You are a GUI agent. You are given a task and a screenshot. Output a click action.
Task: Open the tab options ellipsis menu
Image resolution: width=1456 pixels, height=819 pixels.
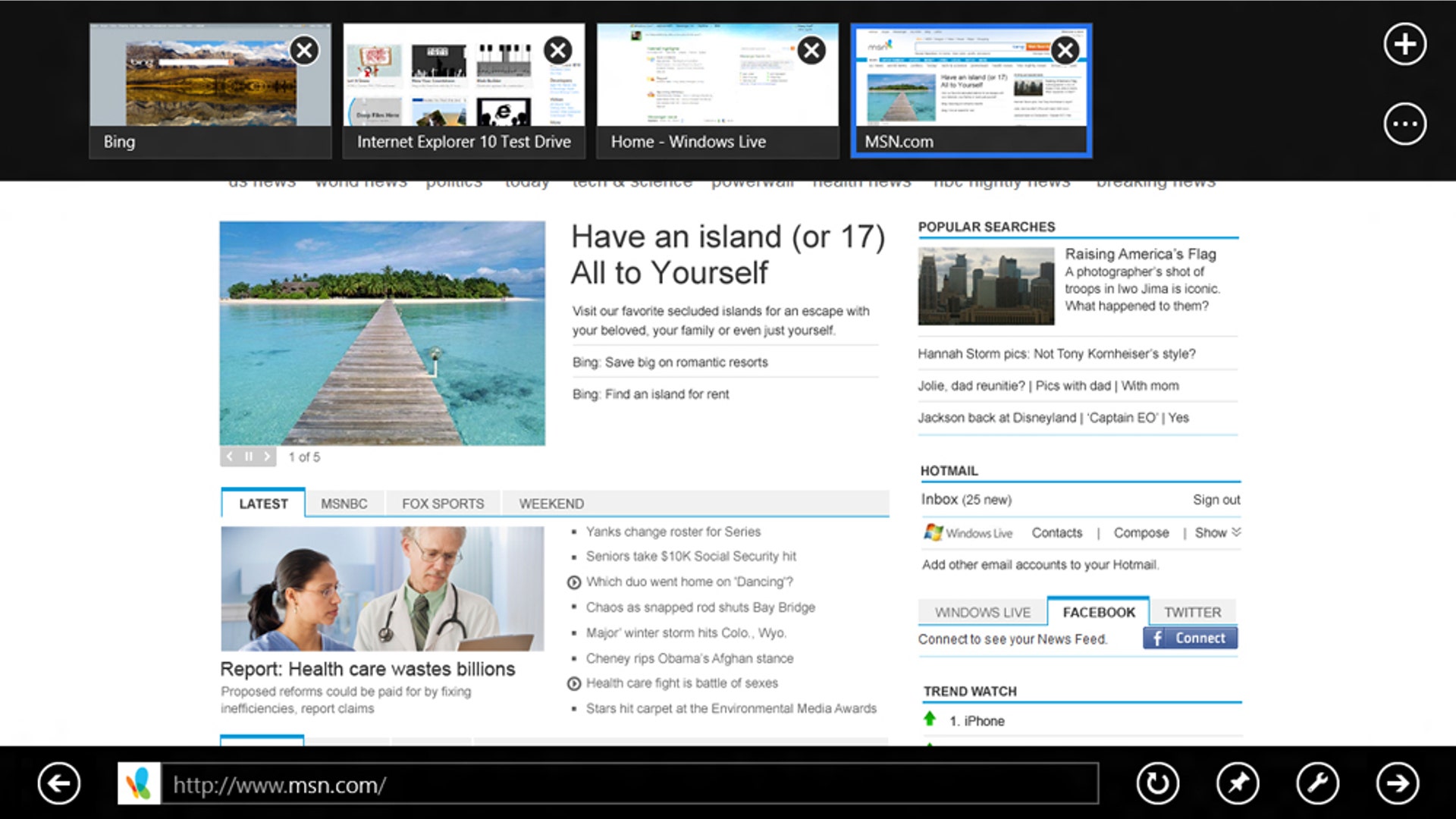(1405, 124)
